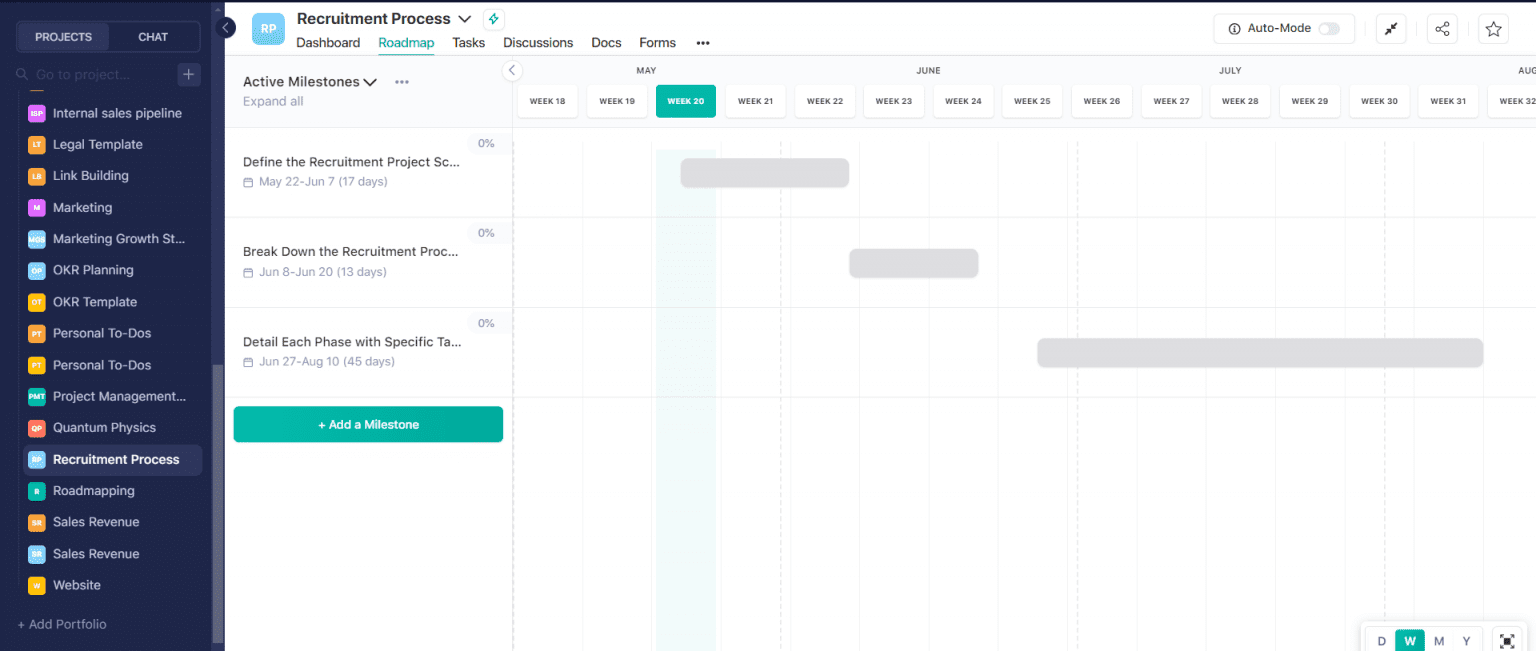Switch to the Tasks tab
The image size is (1536, 651).
tap(468, 43)
